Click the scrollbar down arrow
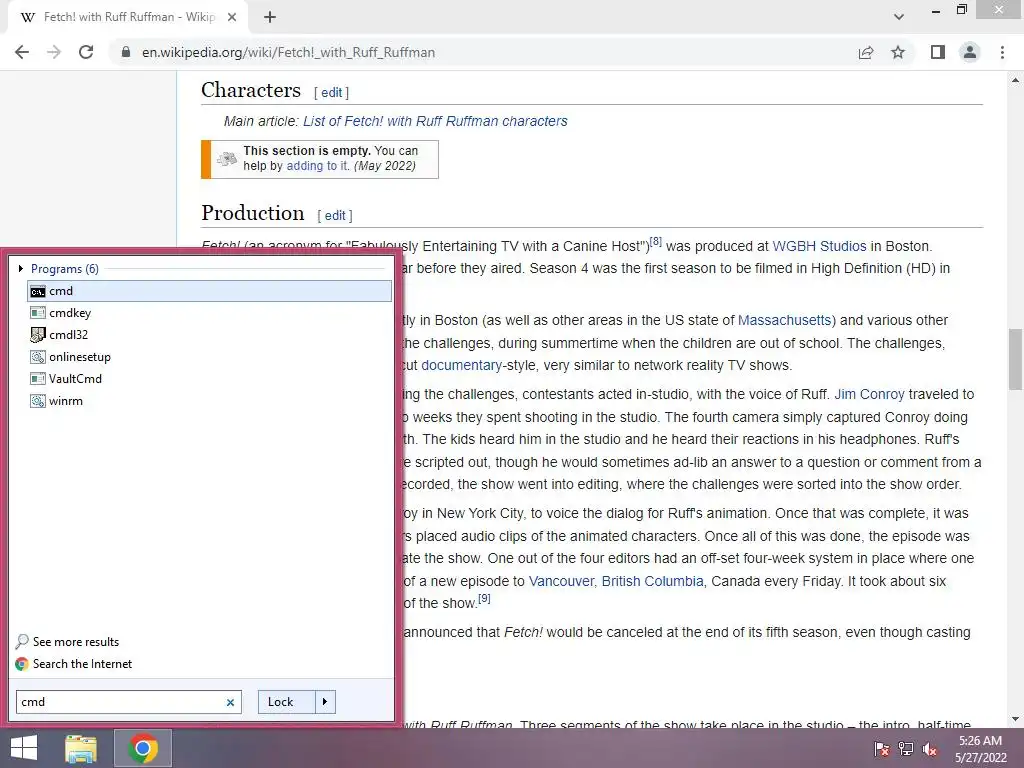Image resolution: width=1024 pixels, height=768 pixels. [x=1015, y=719]
